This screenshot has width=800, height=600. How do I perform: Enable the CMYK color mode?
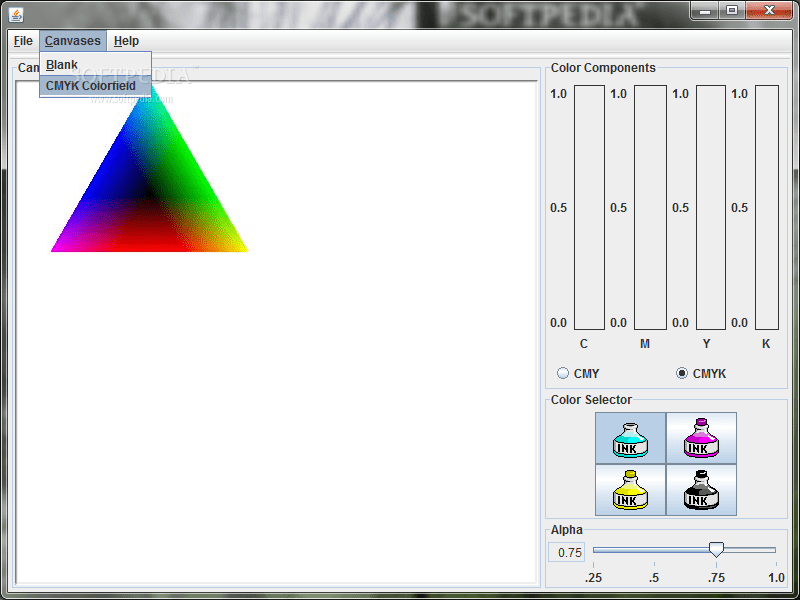(x=683, y=373)
